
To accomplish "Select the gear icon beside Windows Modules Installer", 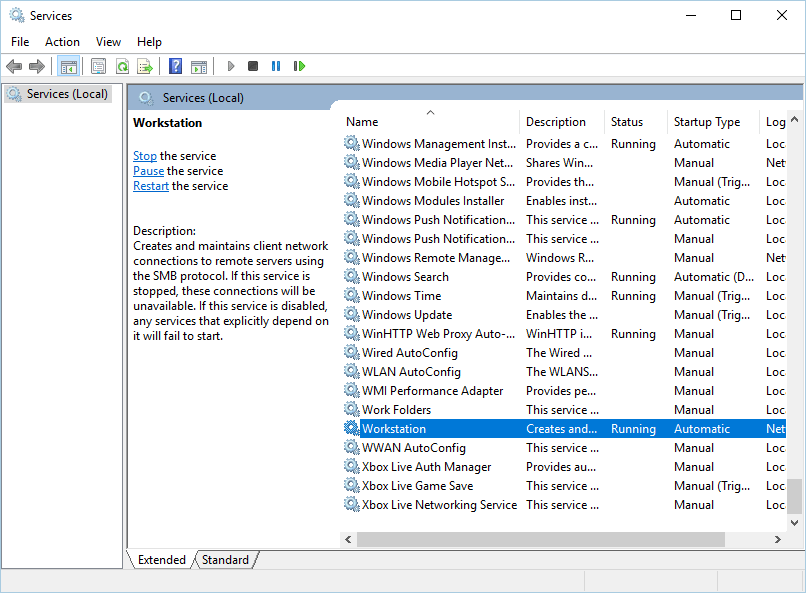I will [x=352, y=200].
